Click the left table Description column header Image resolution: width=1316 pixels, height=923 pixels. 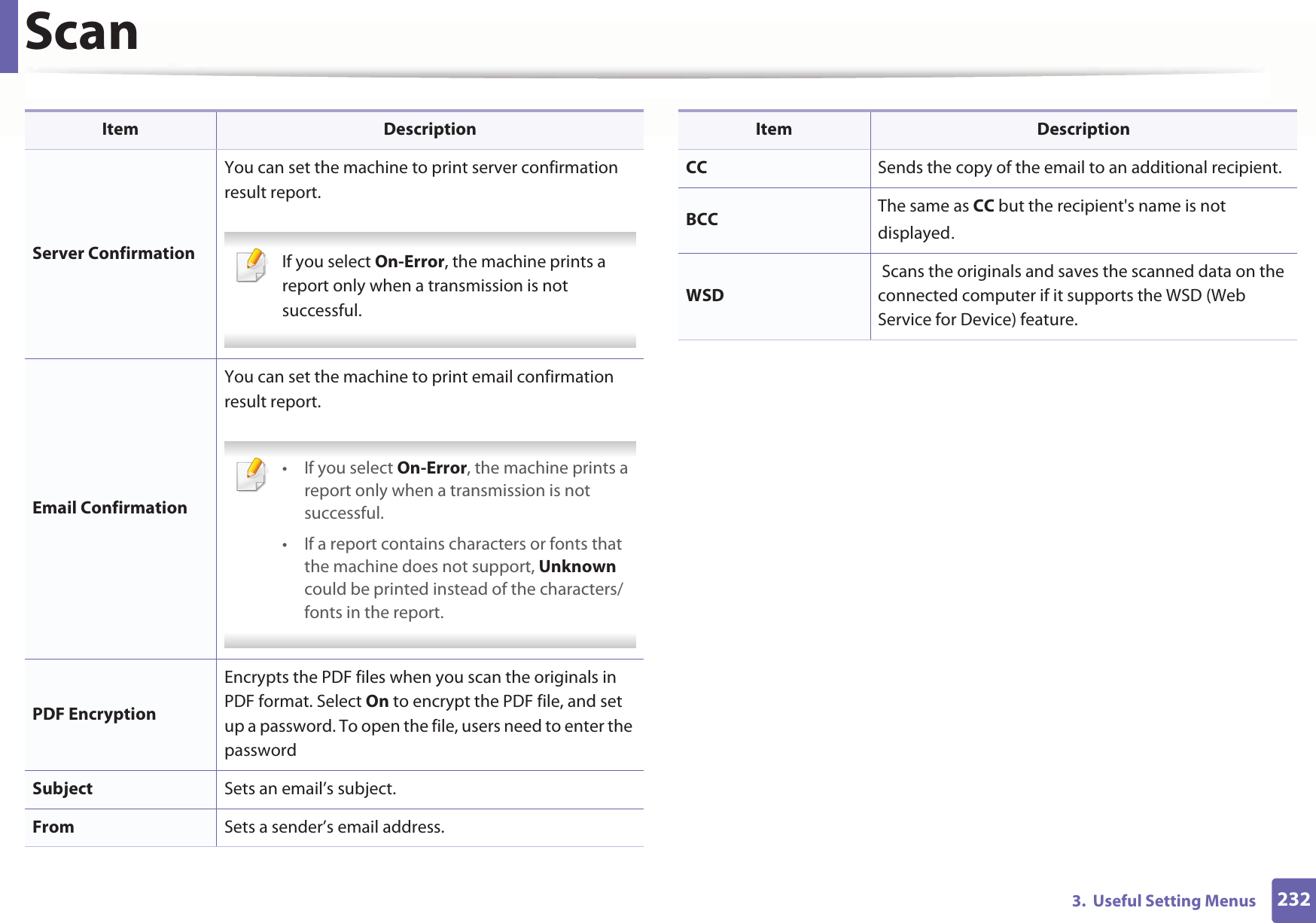point(430,129)
